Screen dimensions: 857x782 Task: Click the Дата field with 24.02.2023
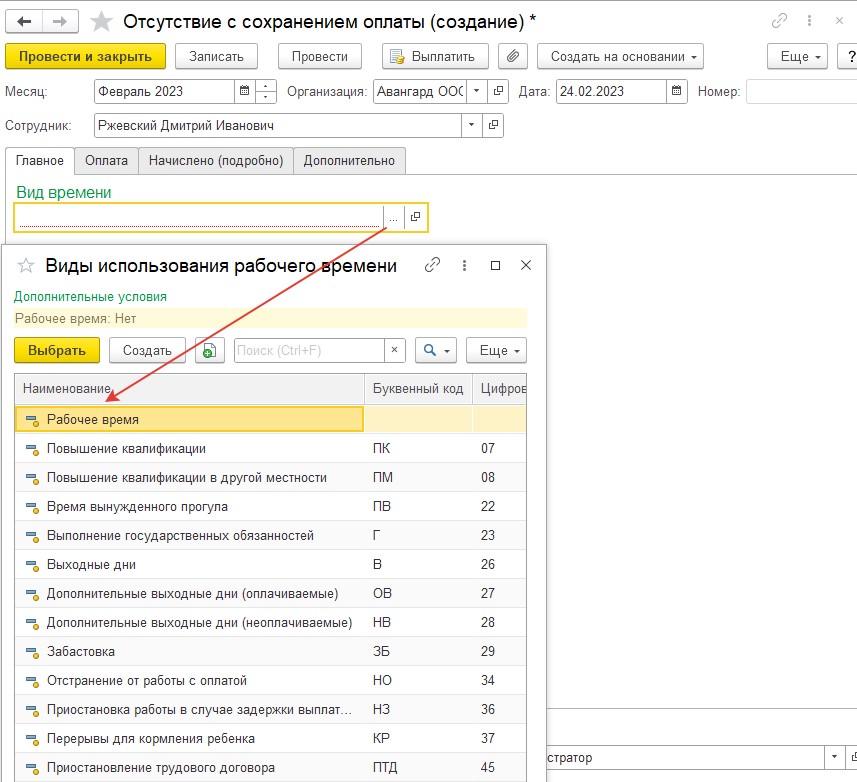tap(611, 91)
